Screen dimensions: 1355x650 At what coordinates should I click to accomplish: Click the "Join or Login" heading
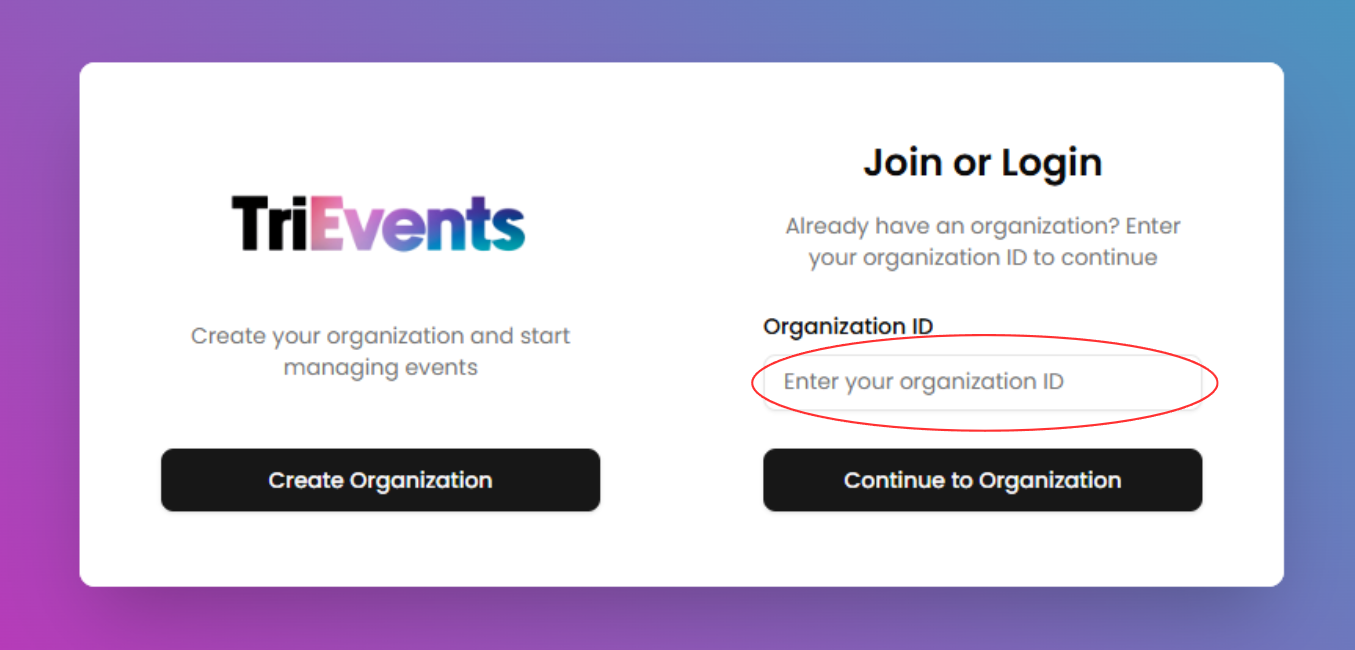point(982,163)
